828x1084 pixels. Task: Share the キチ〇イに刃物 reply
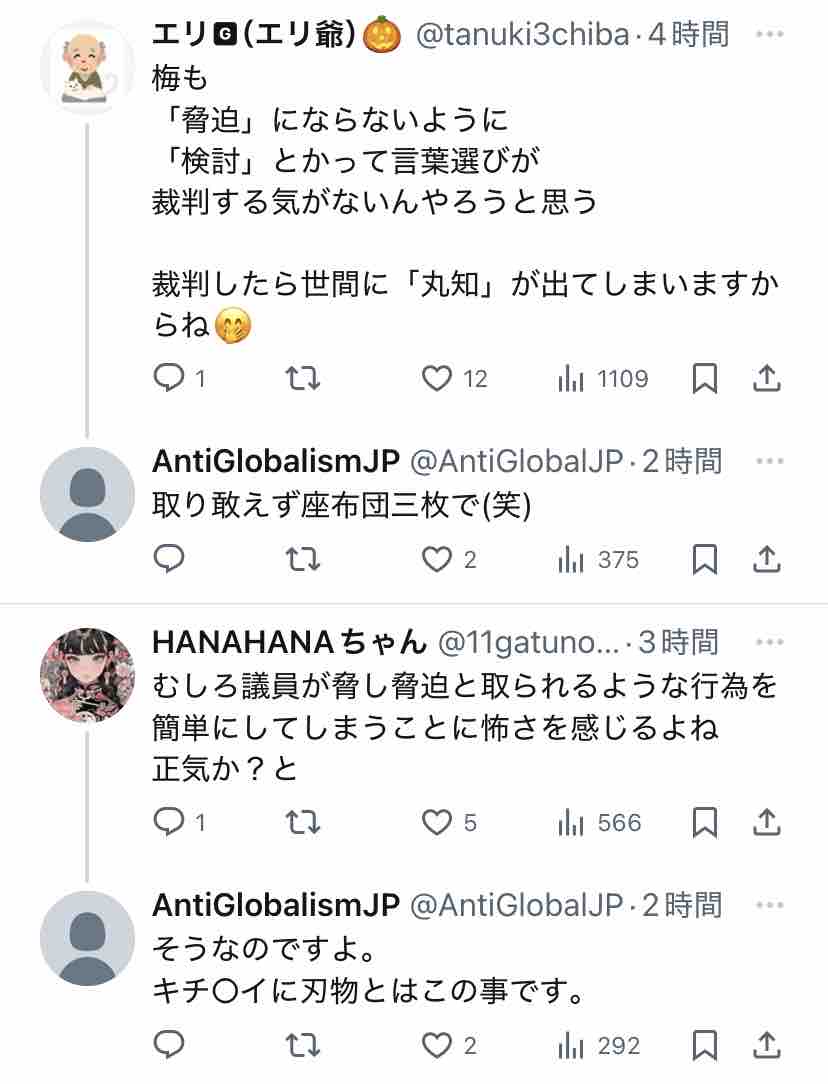(x=765, y=1045)
